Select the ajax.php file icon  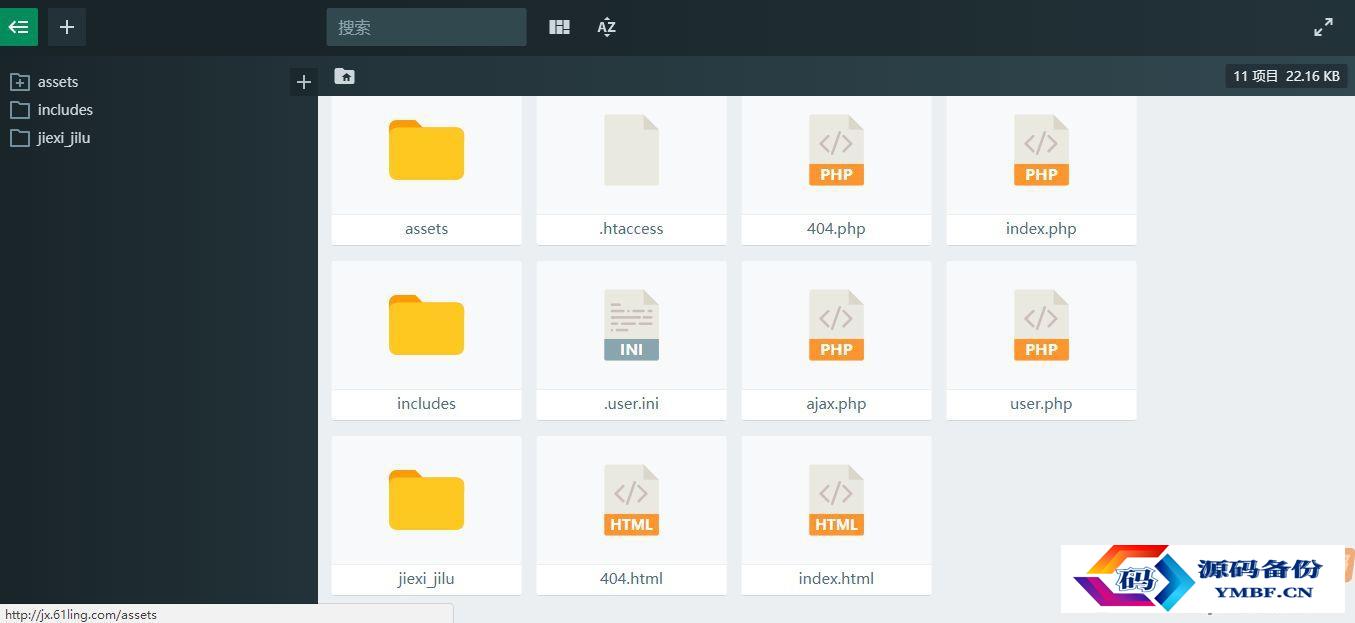click(x=836, y=325)
